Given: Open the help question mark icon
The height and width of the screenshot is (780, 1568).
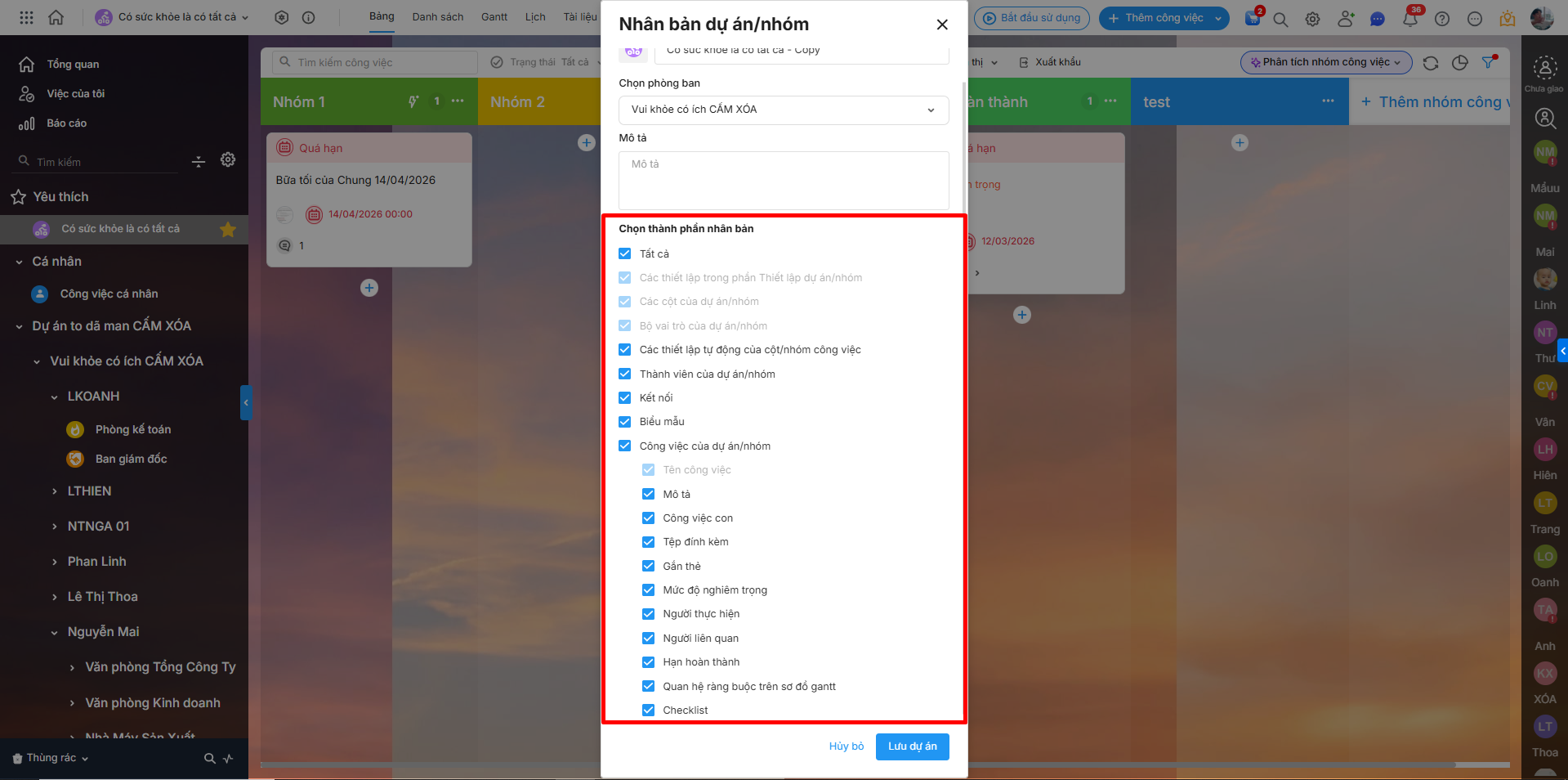Looking at the screenshot, I should click(x=1442, y=19).
